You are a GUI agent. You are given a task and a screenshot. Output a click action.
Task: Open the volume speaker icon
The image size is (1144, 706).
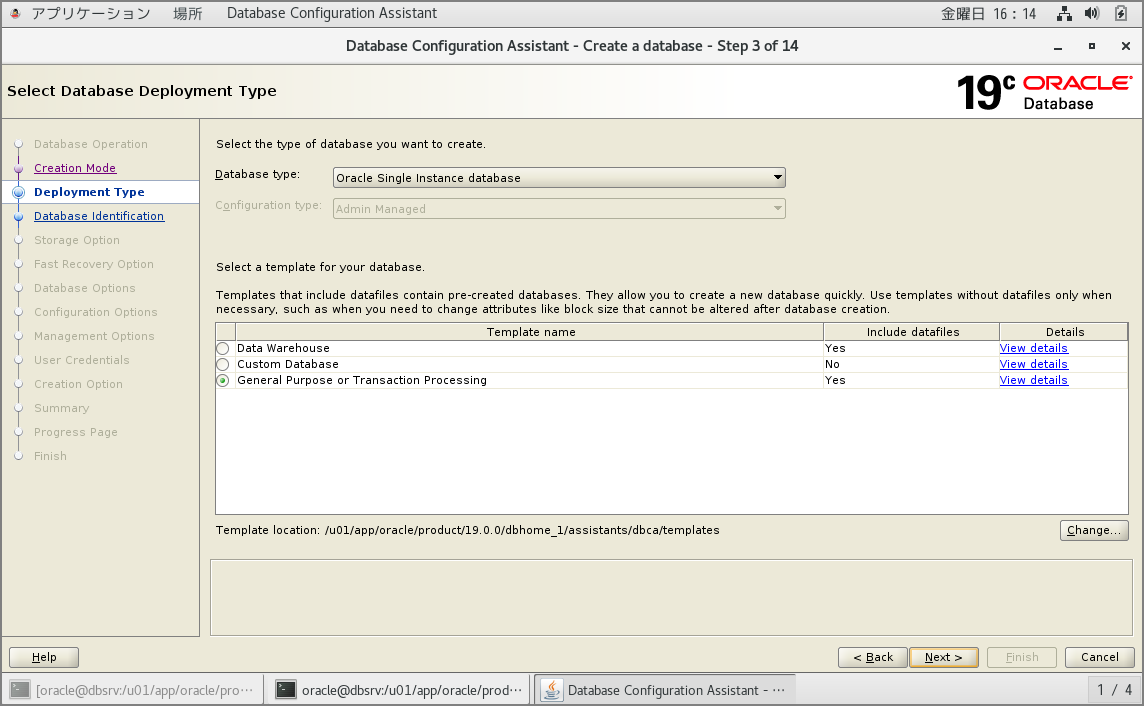point(1092,14)
